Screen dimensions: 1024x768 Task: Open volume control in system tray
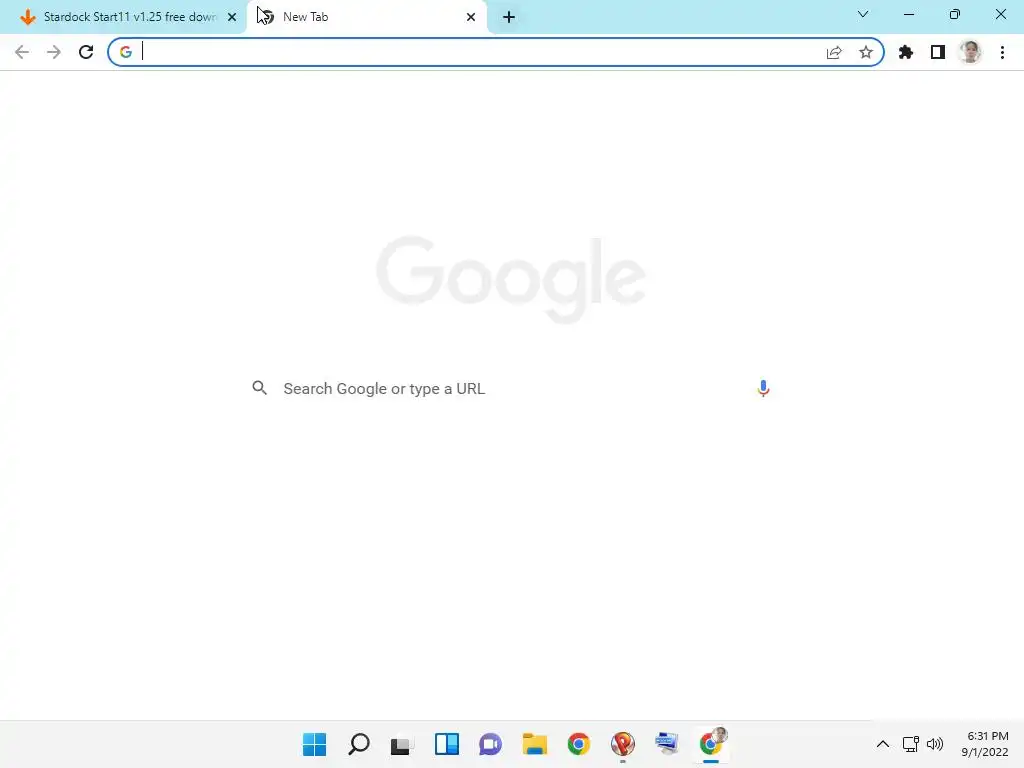[935, 744]
